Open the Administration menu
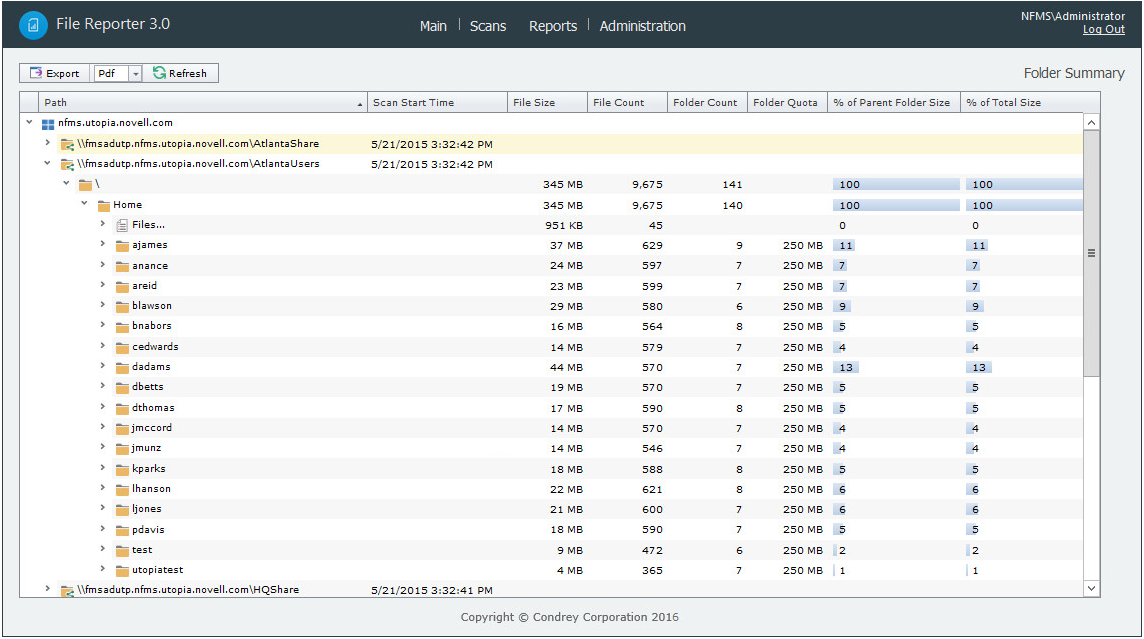Viewport: 1144px width, 639px height. 642,26
